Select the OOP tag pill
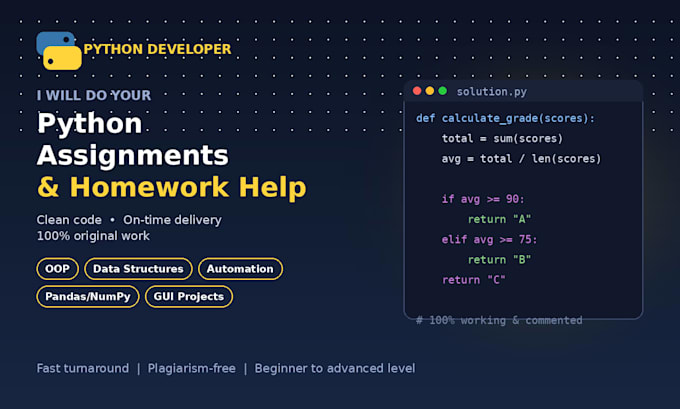This screenshot has height=409, width=680. pyautogui.click(x=57, y=269)
